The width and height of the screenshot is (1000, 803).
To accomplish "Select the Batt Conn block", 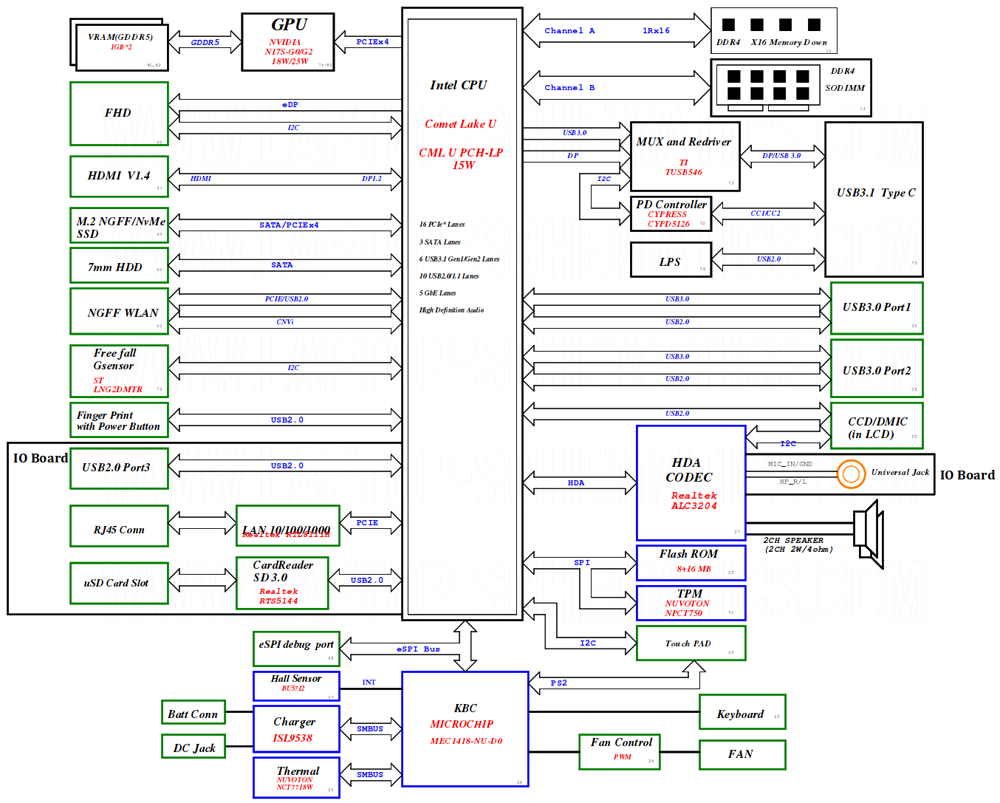I will pos(193,712).
